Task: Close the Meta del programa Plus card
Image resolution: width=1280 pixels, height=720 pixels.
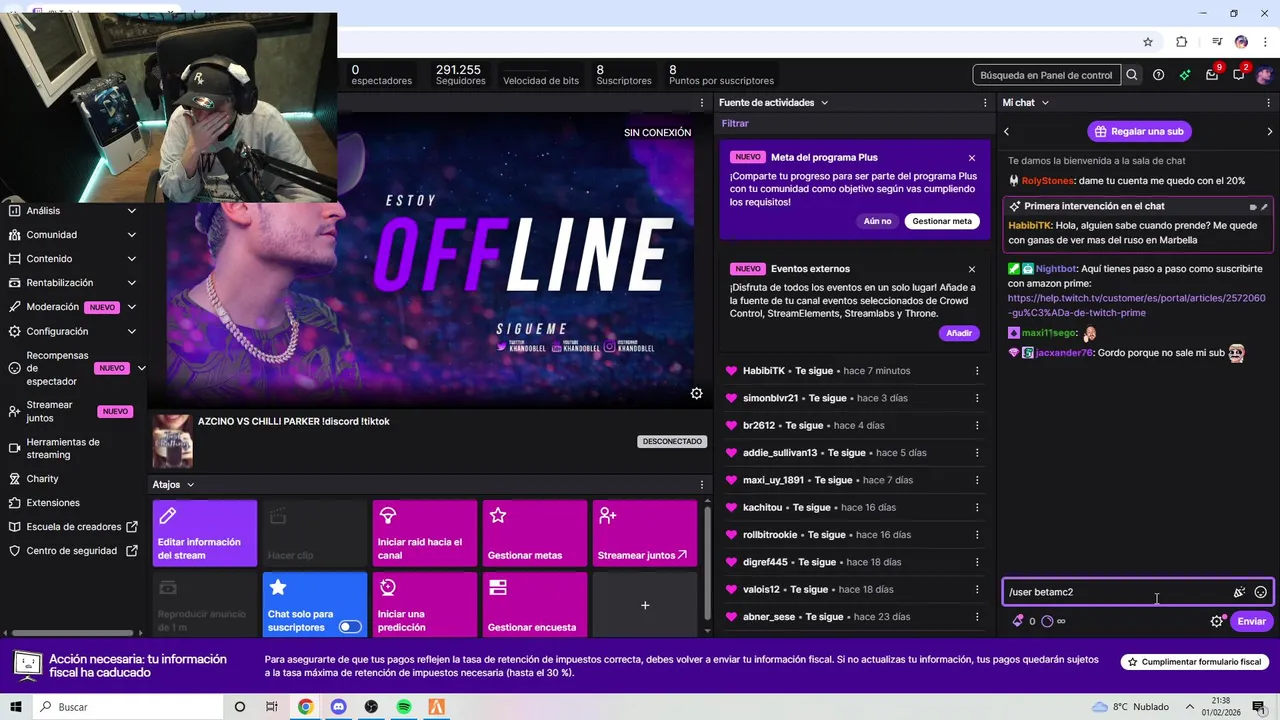Action: point(971,157)
